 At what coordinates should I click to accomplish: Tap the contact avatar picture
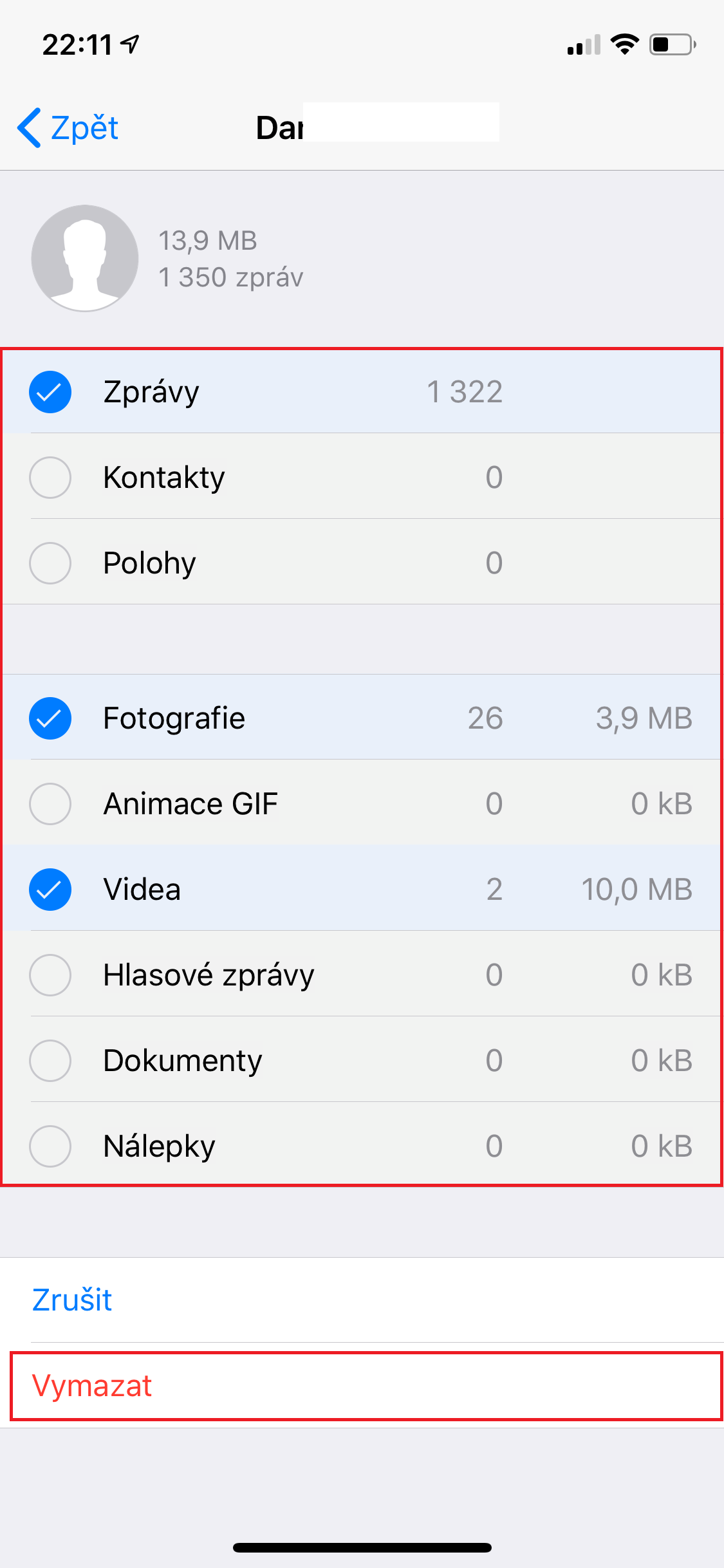(85, 258)
